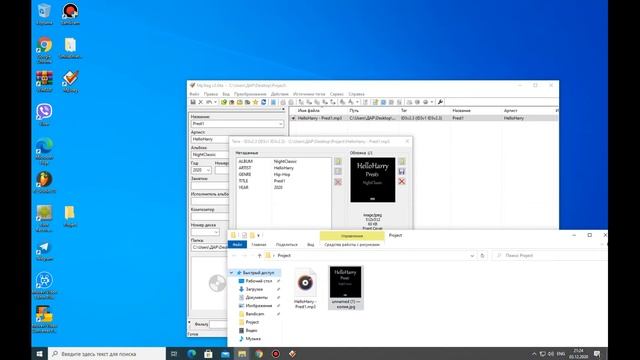Open the undo dropdown arrow in Mp3tag toolbar
The image size is (640, 360).
(x=215, y=102)
